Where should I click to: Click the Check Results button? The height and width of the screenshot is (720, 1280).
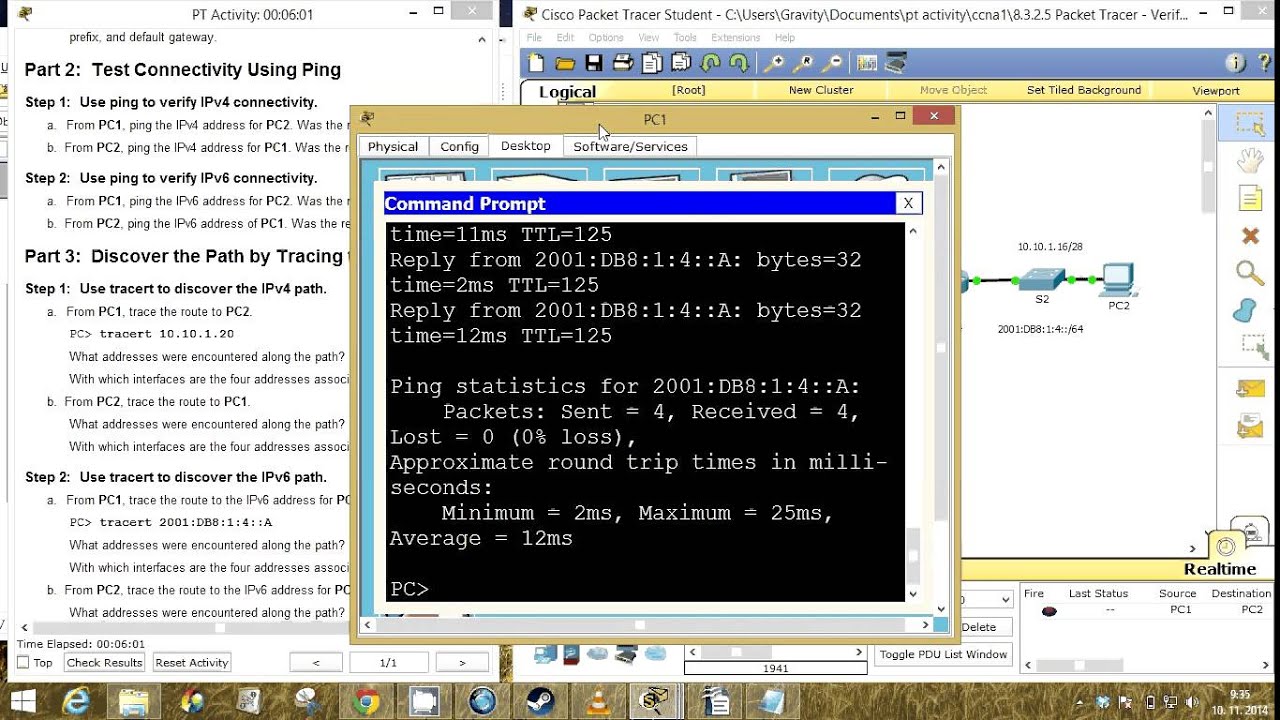[x=105, y=663]
